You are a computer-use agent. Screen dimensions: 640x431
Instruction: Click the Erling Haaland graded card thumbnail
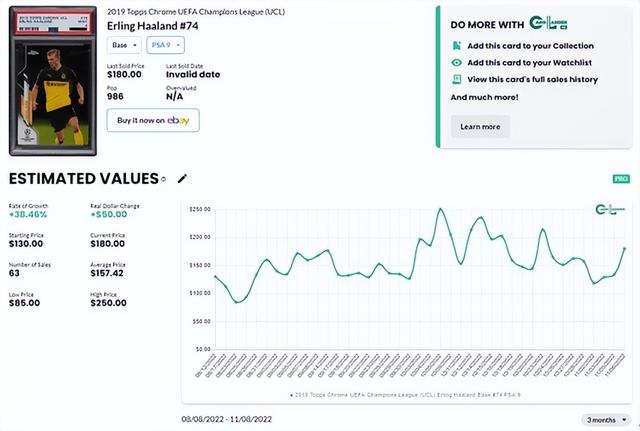51,77
